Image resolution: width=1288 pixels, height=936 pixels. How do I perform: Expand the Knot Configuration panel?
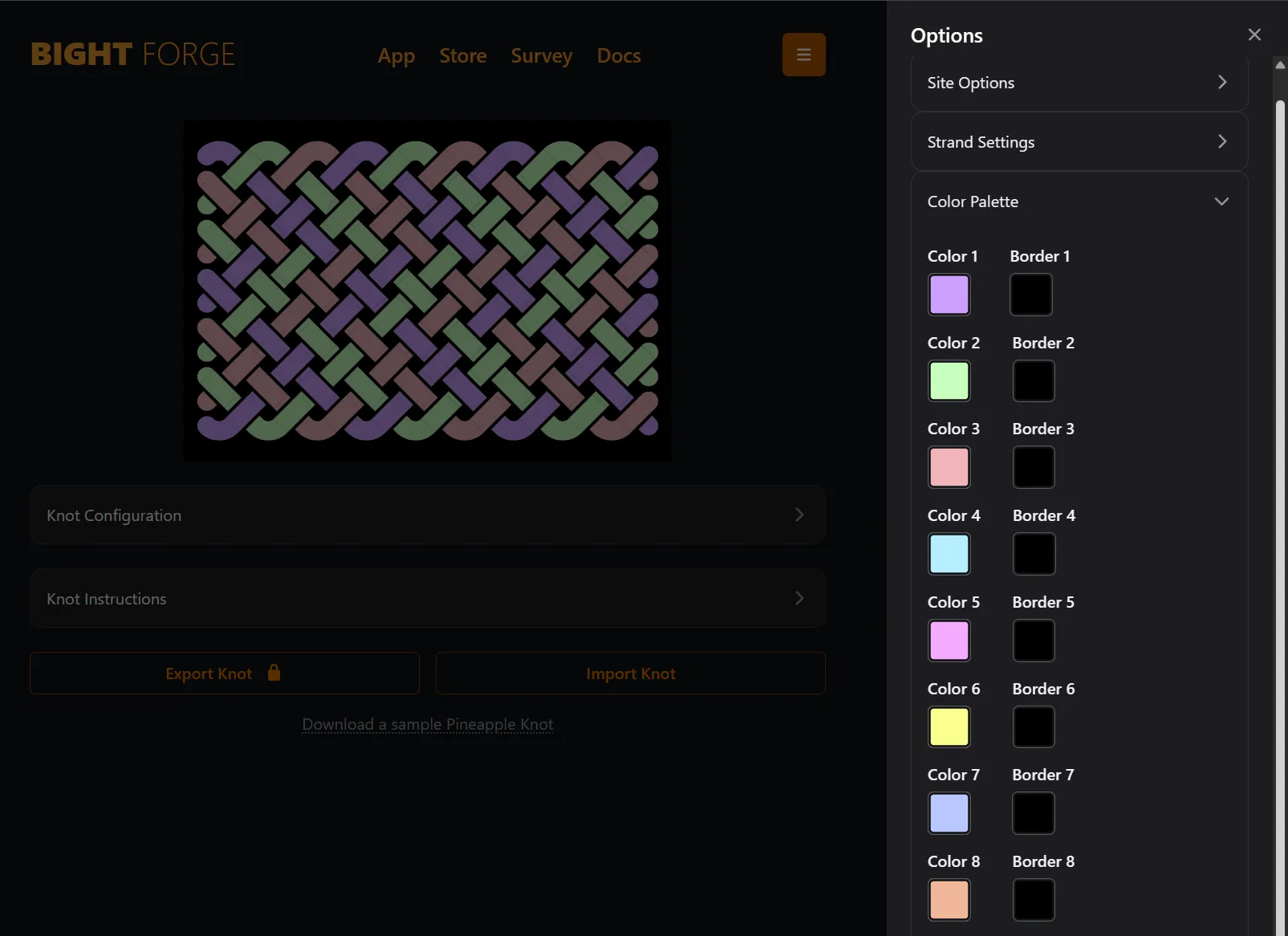[427, 515]
